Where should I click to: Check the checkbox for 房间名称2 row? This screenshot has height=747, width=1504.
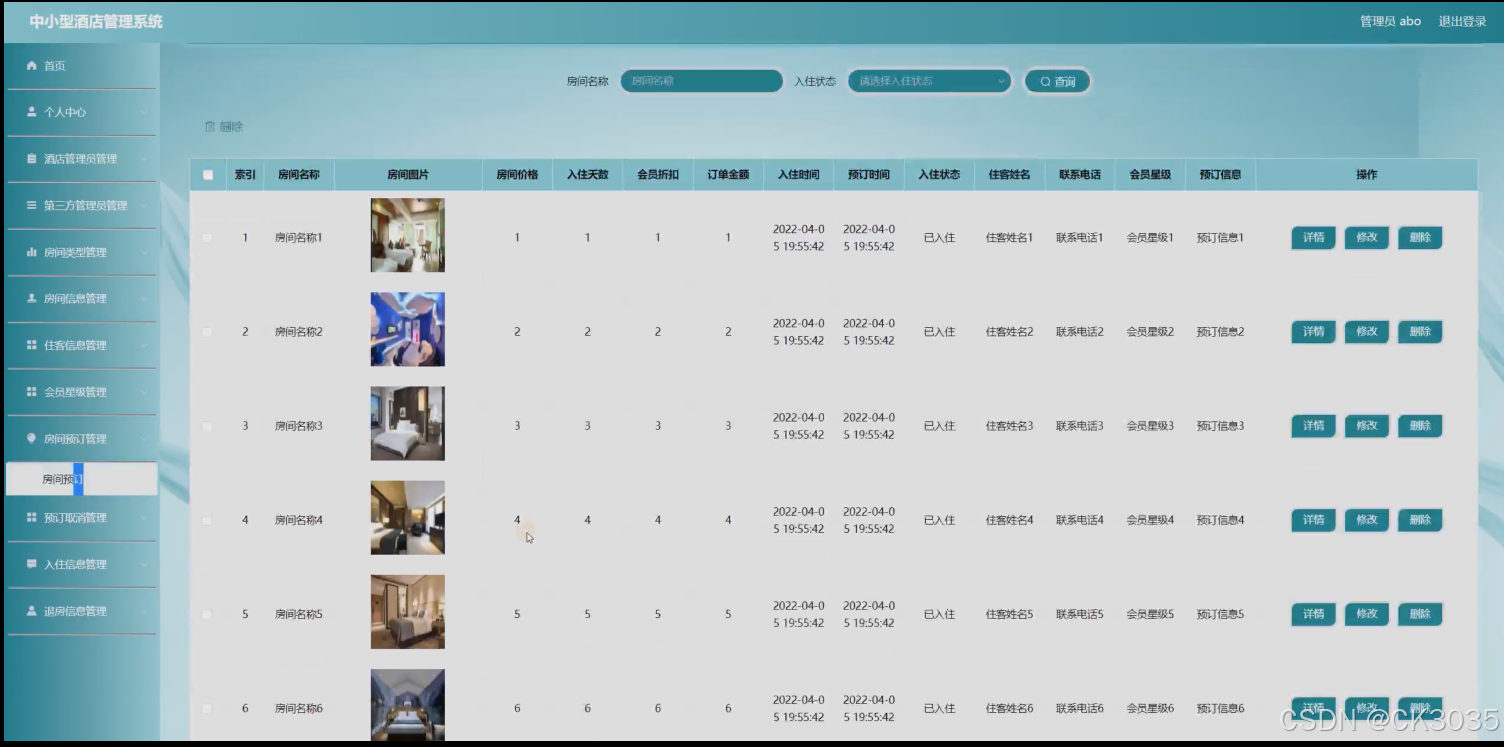[x=207, y=332]
